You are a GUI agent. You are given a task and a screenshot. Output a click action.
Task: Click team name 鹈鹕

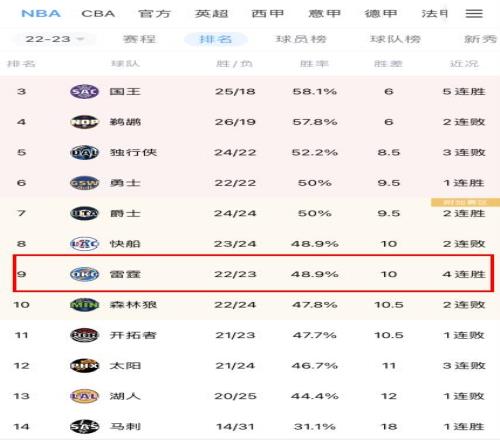pos(125,122)
